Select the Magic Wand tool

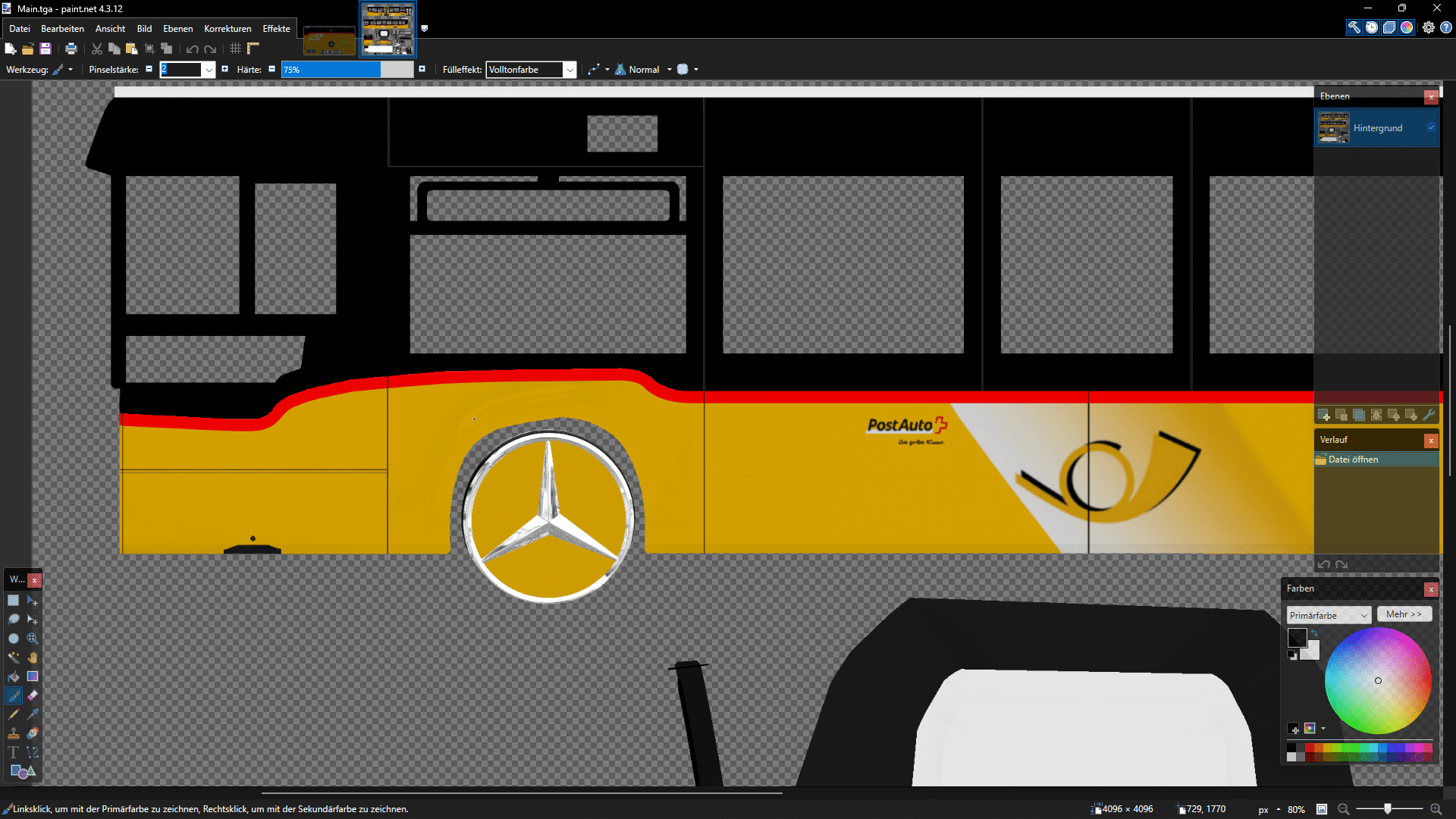[x=14, y=657]
